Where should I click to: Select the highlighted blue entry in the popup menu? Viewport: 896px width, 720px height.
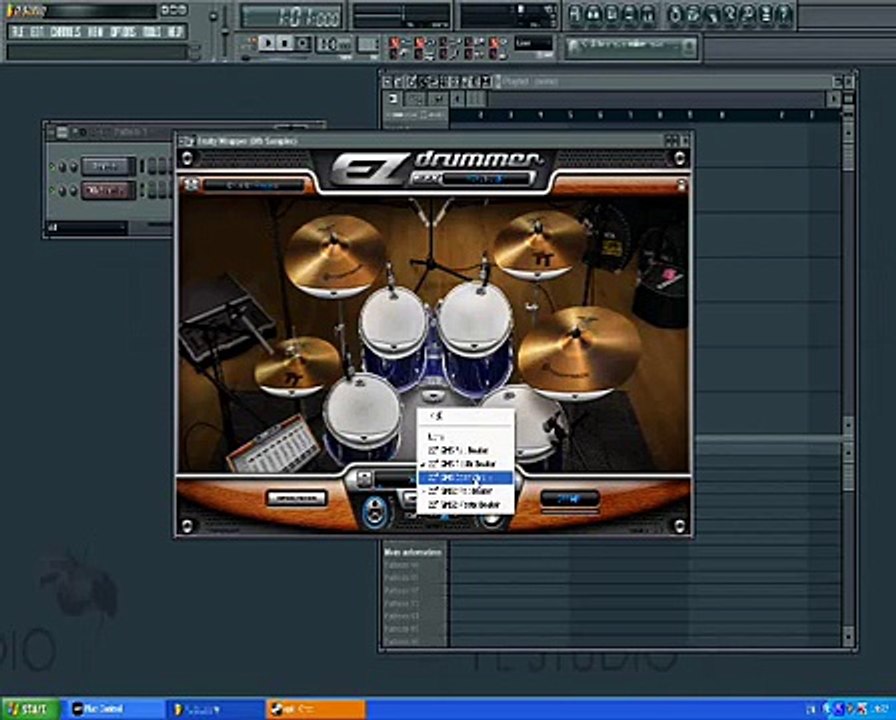tap(465, 478)
